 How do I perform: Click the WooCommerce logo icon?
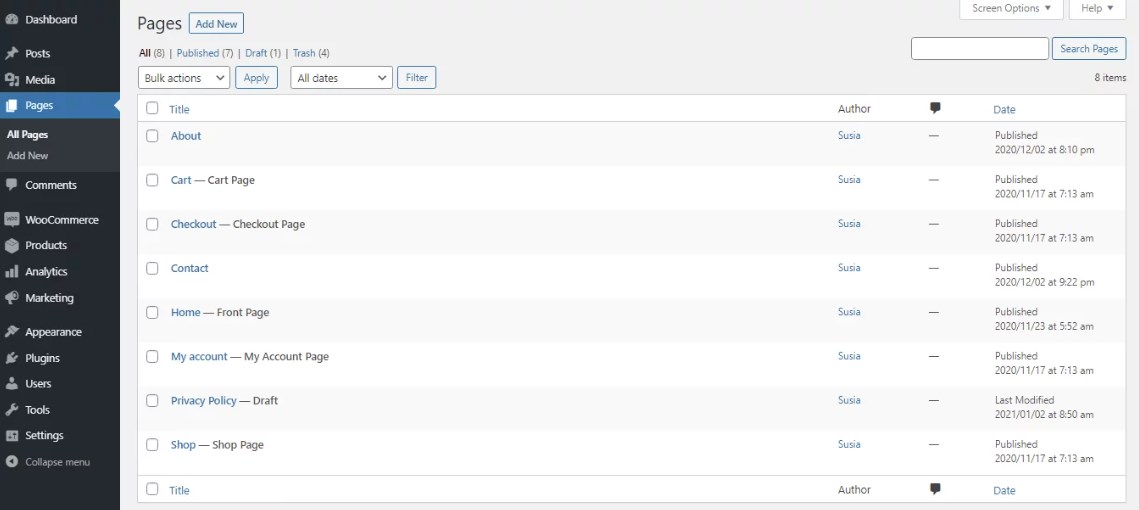click(12, 220)
